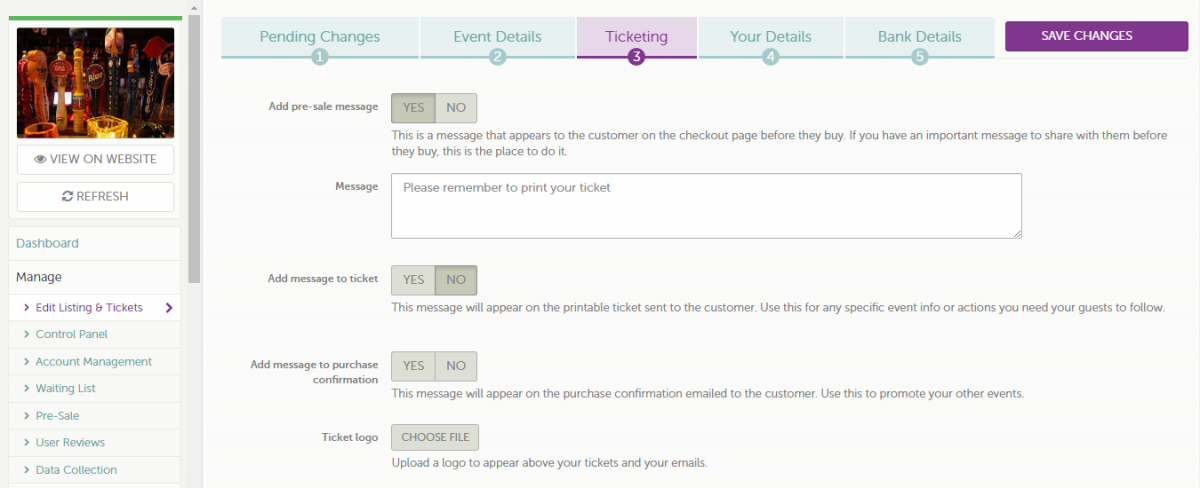Click the eye icon on View on Website
1200x488 pixels.
[41, 159]
